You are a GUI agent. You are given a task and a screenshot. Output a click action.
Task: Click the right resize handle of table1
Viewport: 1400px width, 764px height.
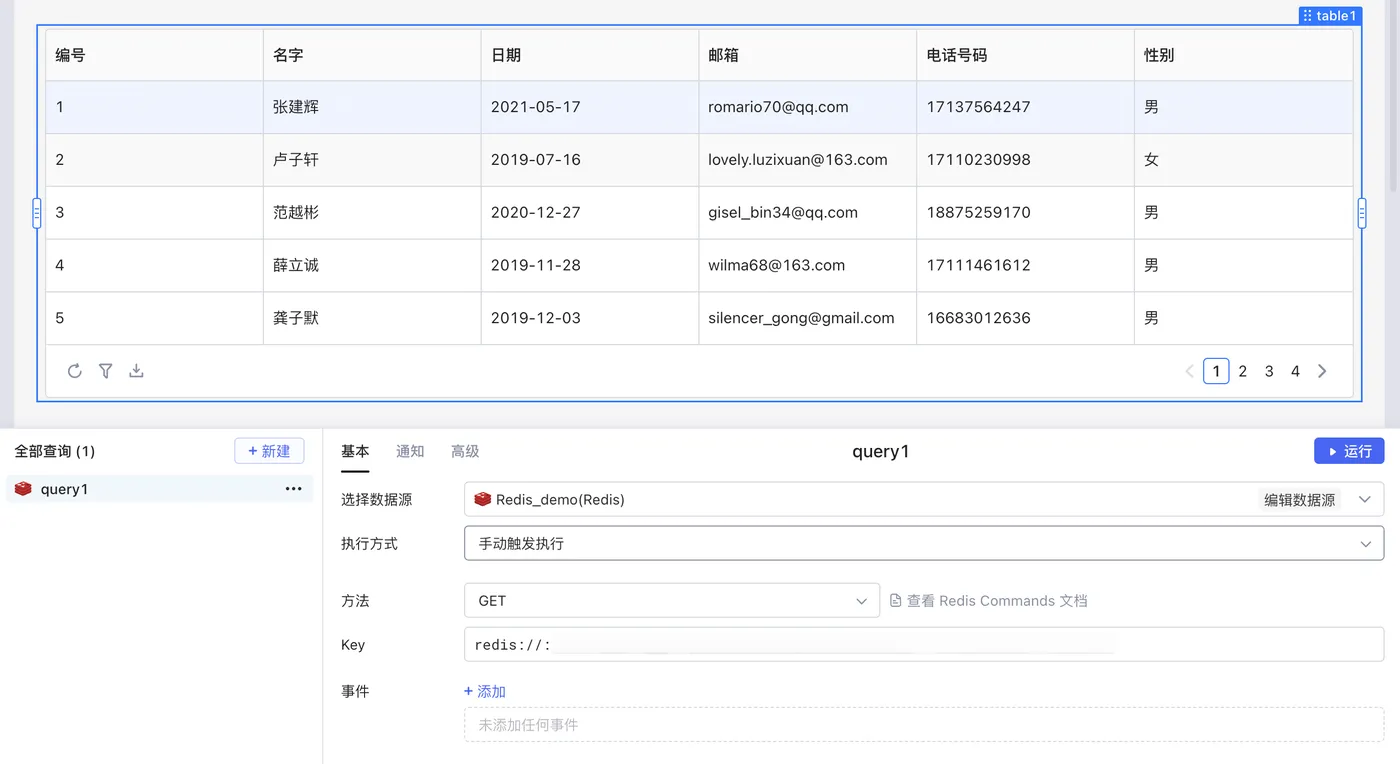click(1362, 213)
